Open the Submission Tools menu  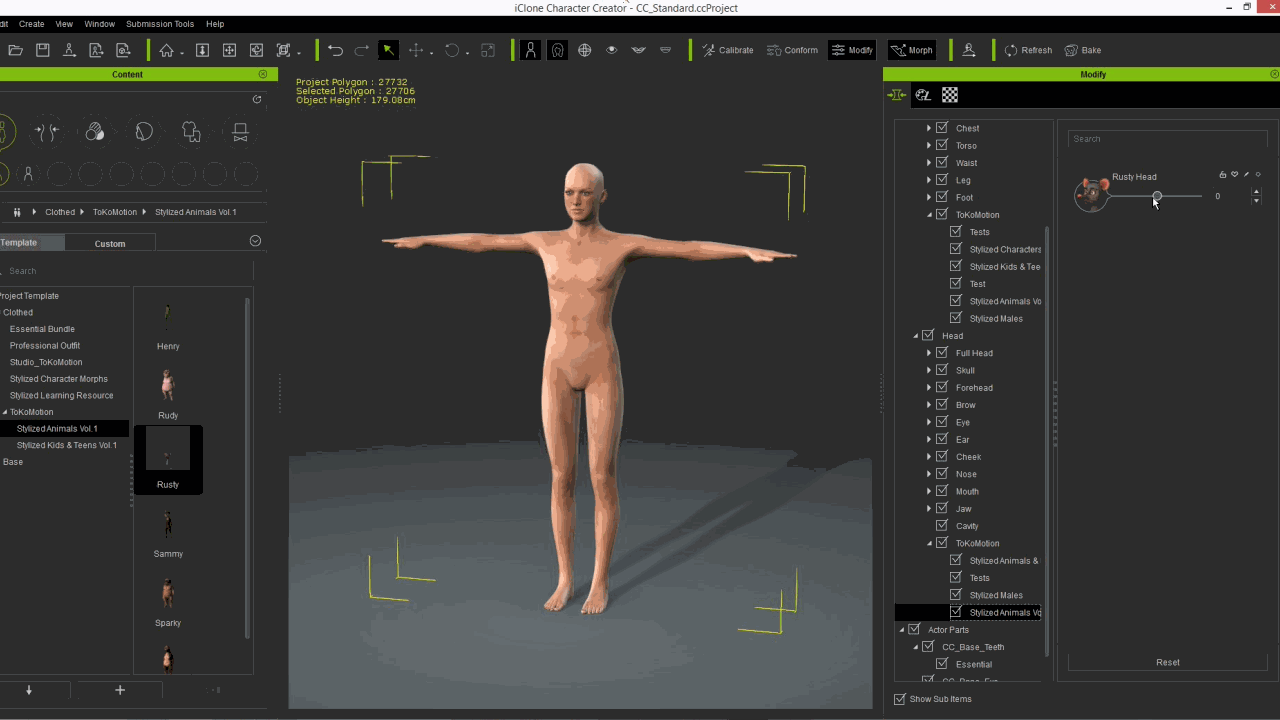[160, 24]
